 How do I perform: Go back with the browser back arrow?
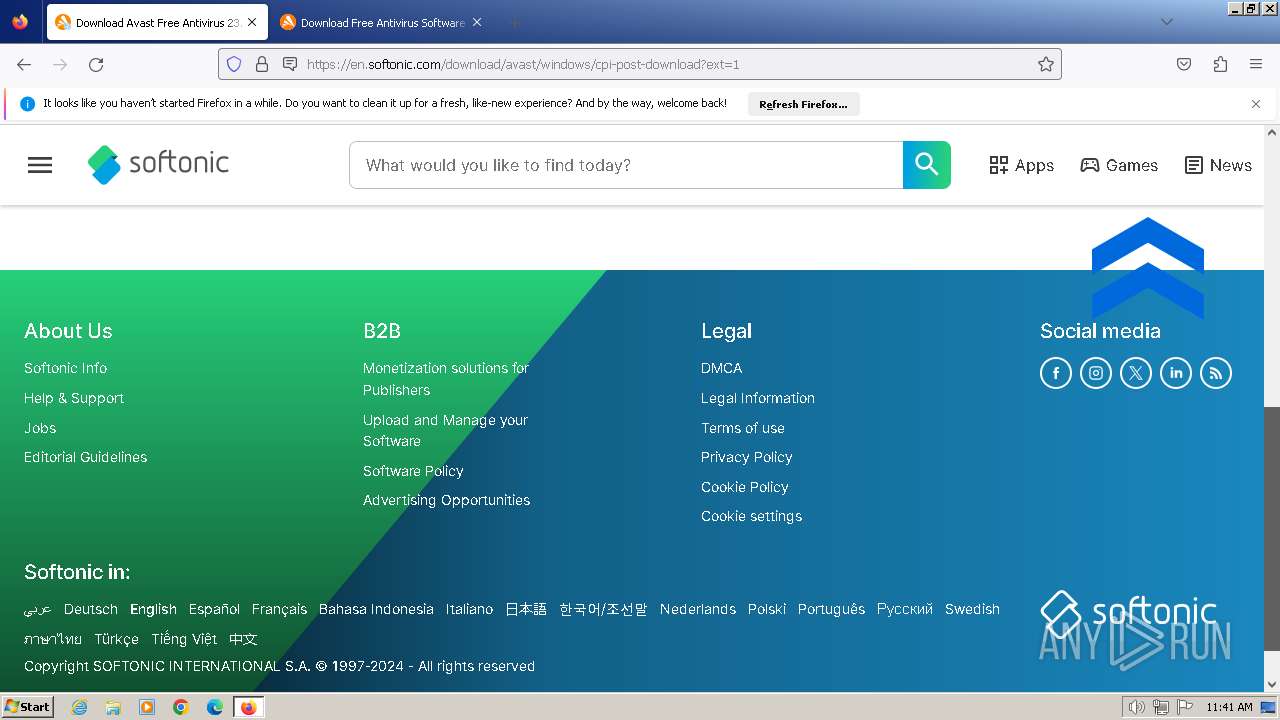24,64
